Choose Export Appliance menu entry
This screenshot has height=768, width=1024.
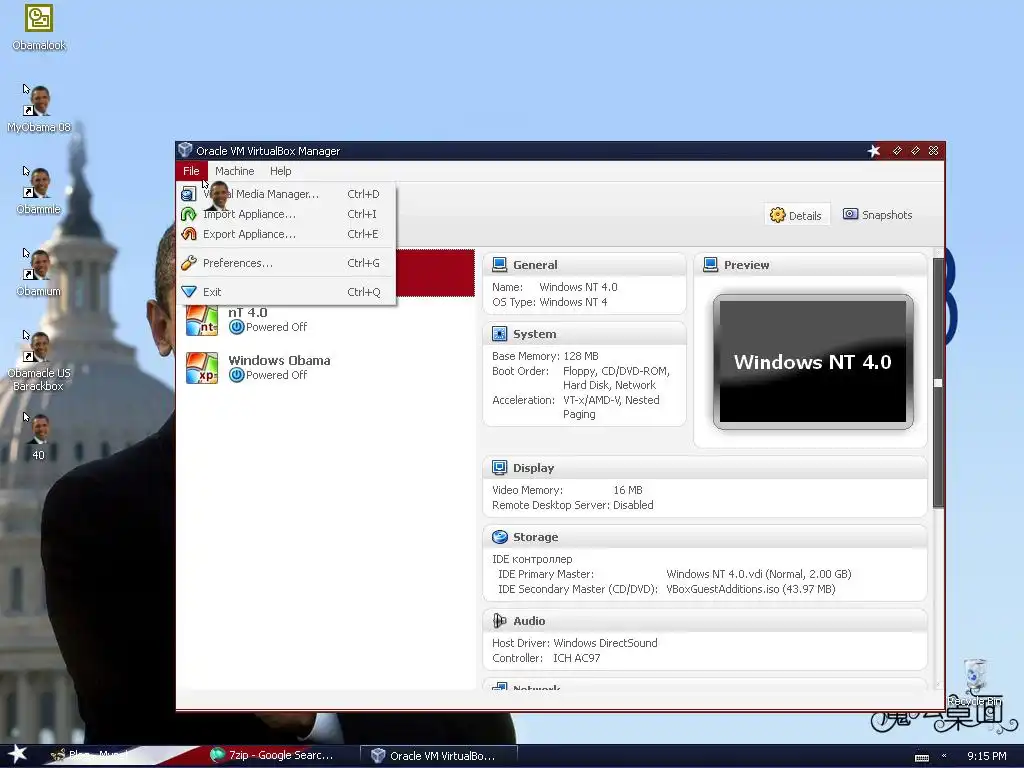coord(286,234)
